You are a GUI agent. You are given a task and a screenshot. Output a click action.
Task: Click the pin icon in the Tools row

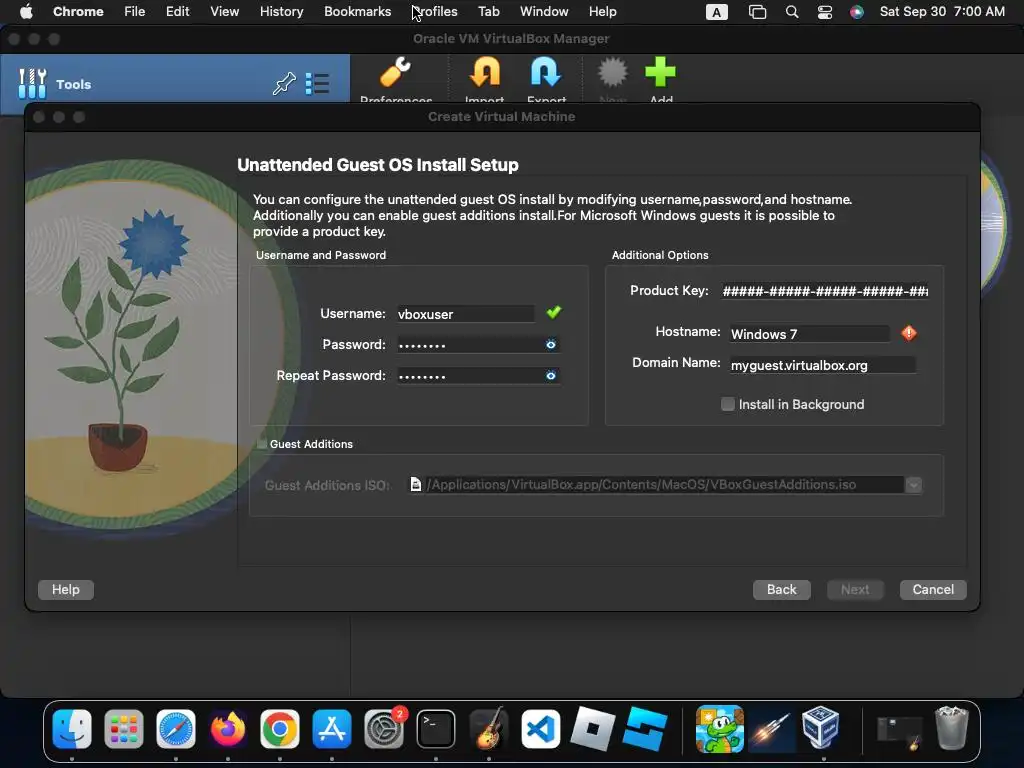pyautogui.click(x=284, y=84)
